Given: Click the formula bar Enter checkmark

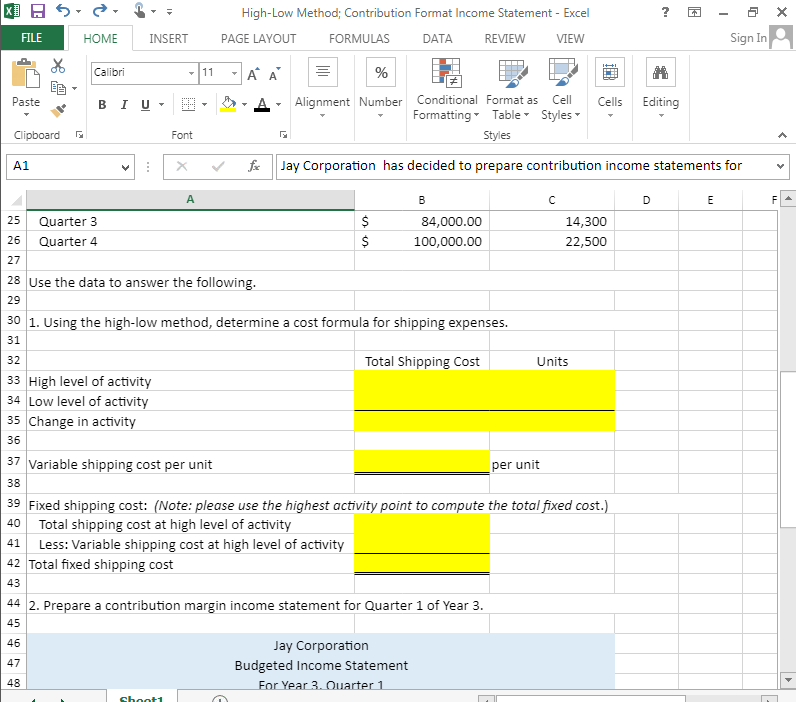Looking at the screenshot, I should (218, 166).
